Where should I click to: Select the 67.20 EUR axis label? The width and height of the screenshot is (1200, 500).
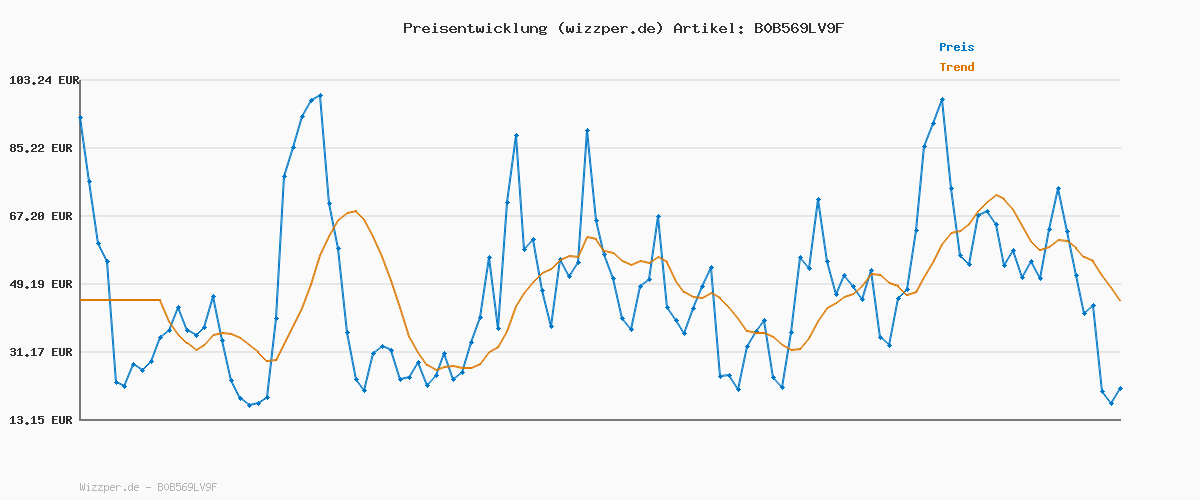pyautogui.click(x=43, y=216)
